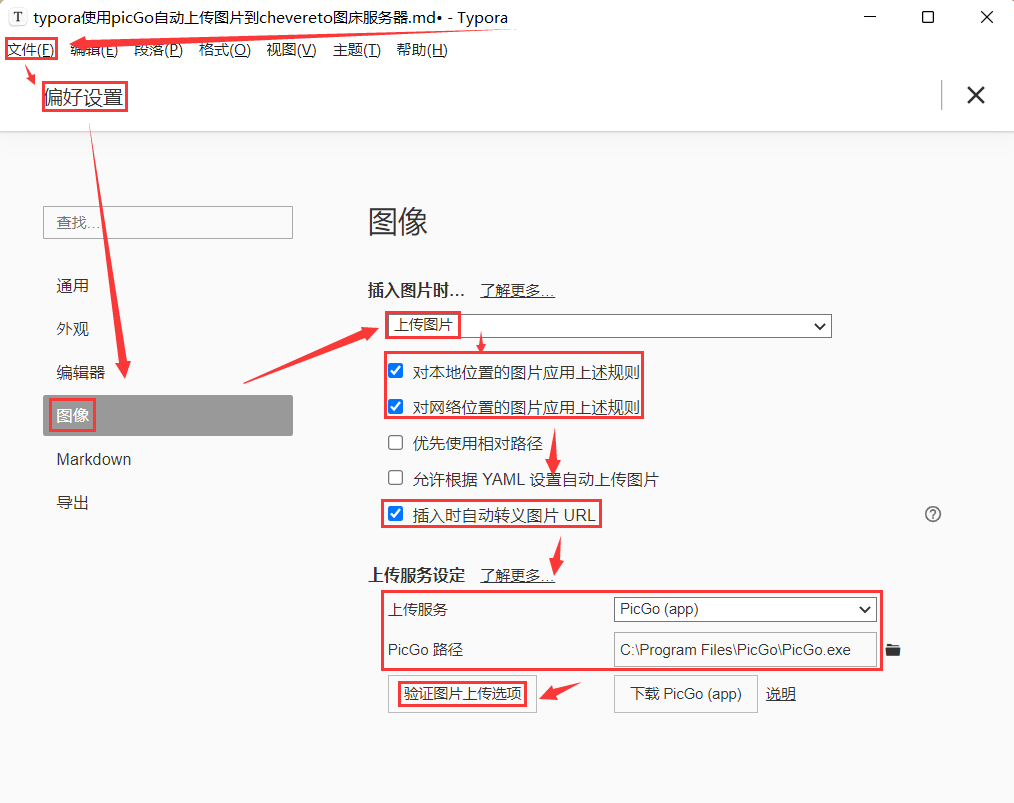Screen dimensions: 1014x803
Task: Open the 视图(V) menu
Action: 291,50
